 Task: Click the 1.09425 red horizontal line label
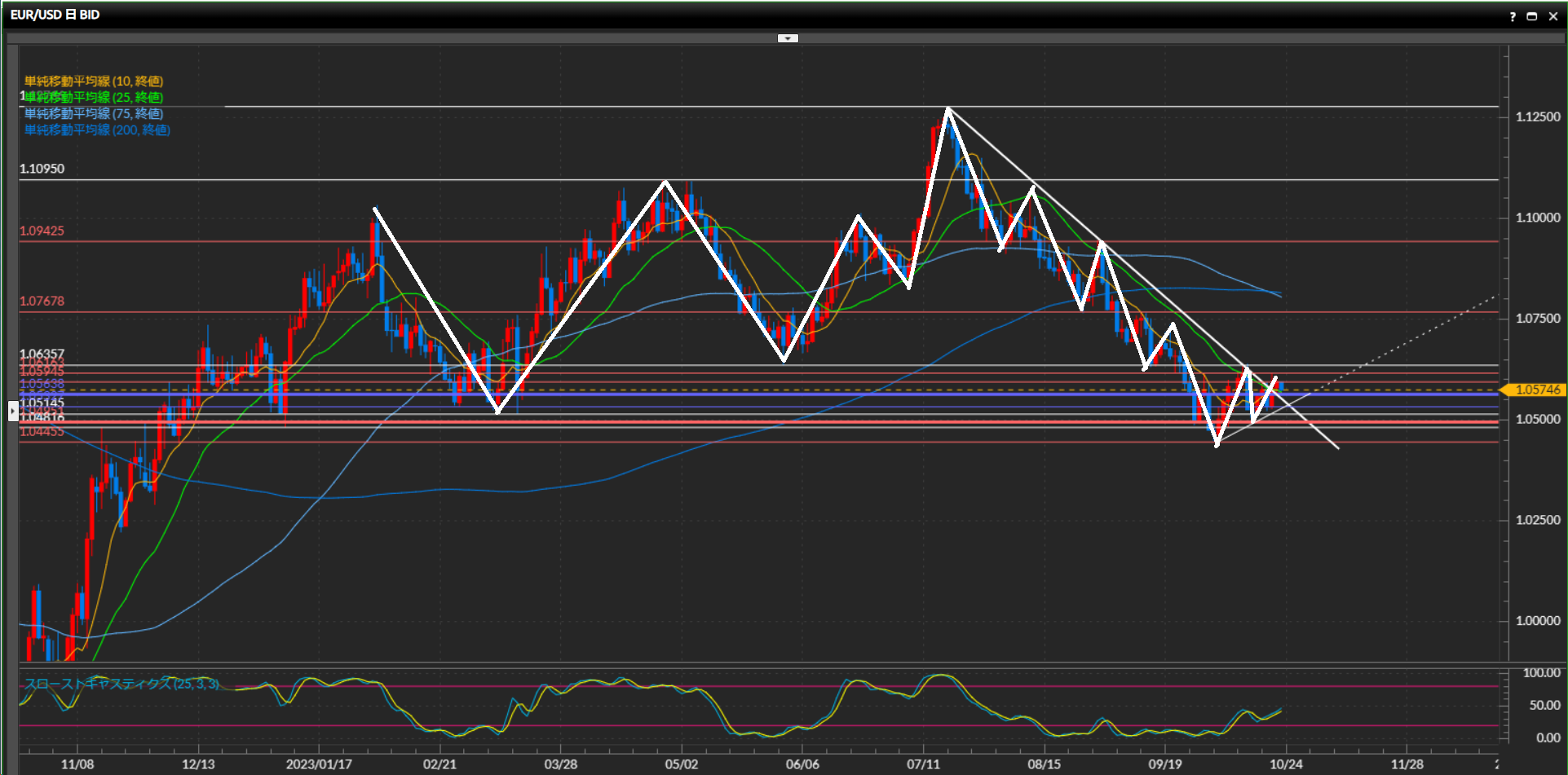point(42,231)
